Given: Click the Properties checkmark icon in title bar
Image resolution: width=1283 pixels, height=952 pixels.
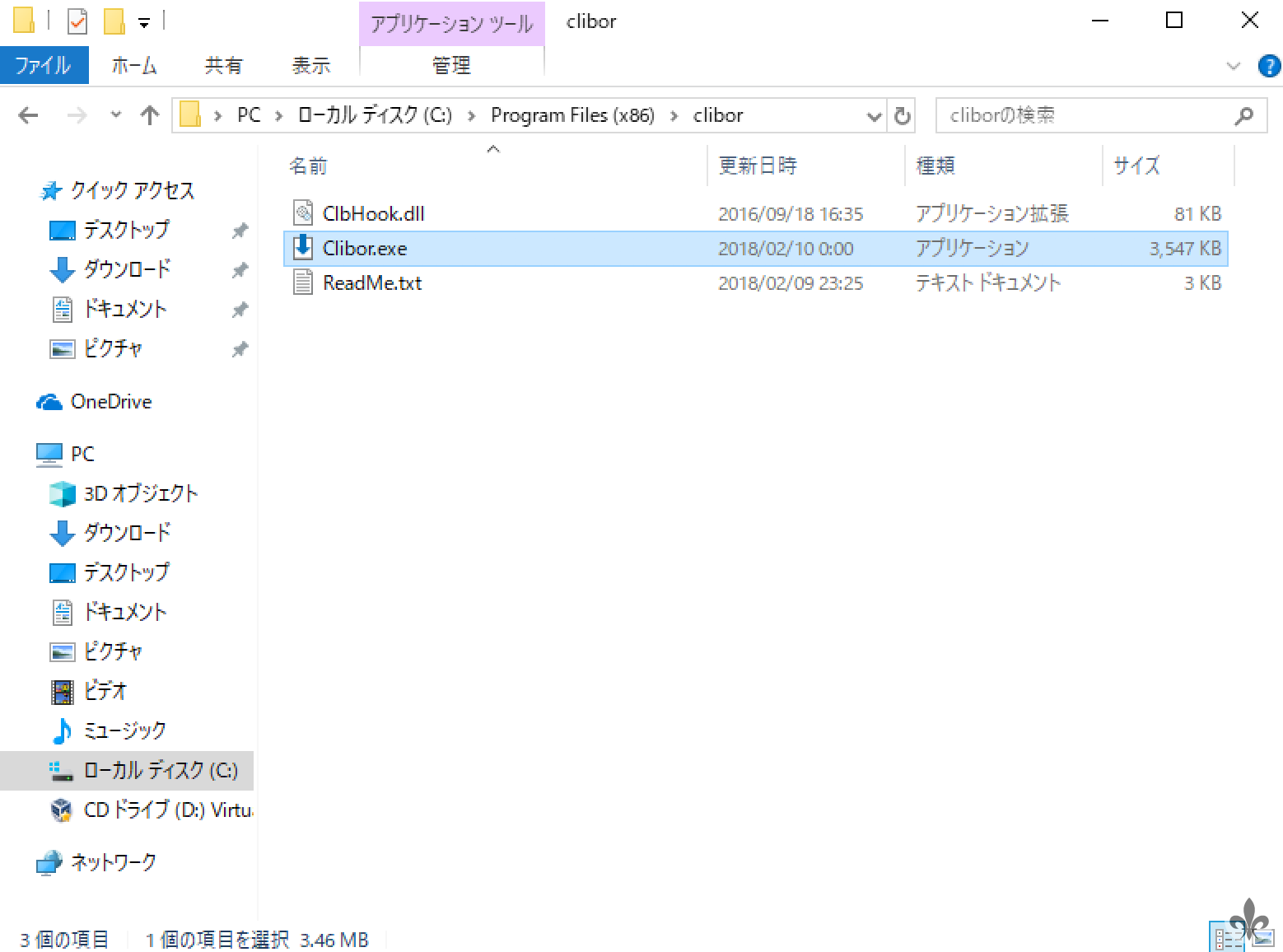Looking at the screenshot, I should coord(77,21).
